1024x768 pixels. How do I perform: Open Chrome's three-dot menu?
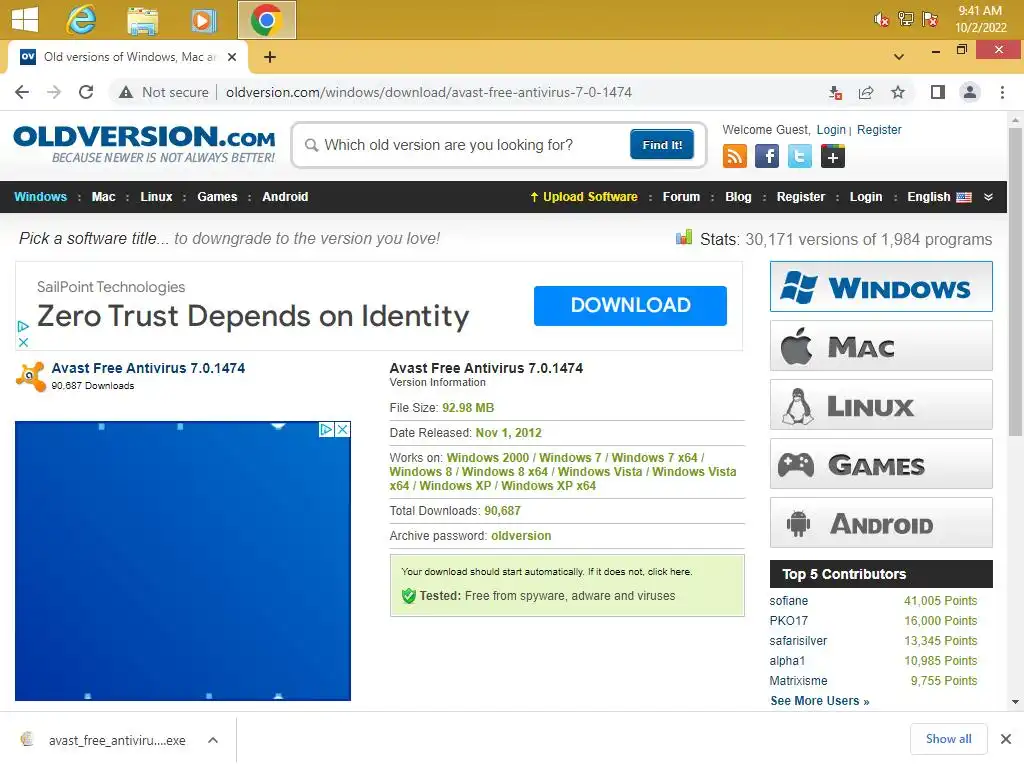pos(1002,92)
